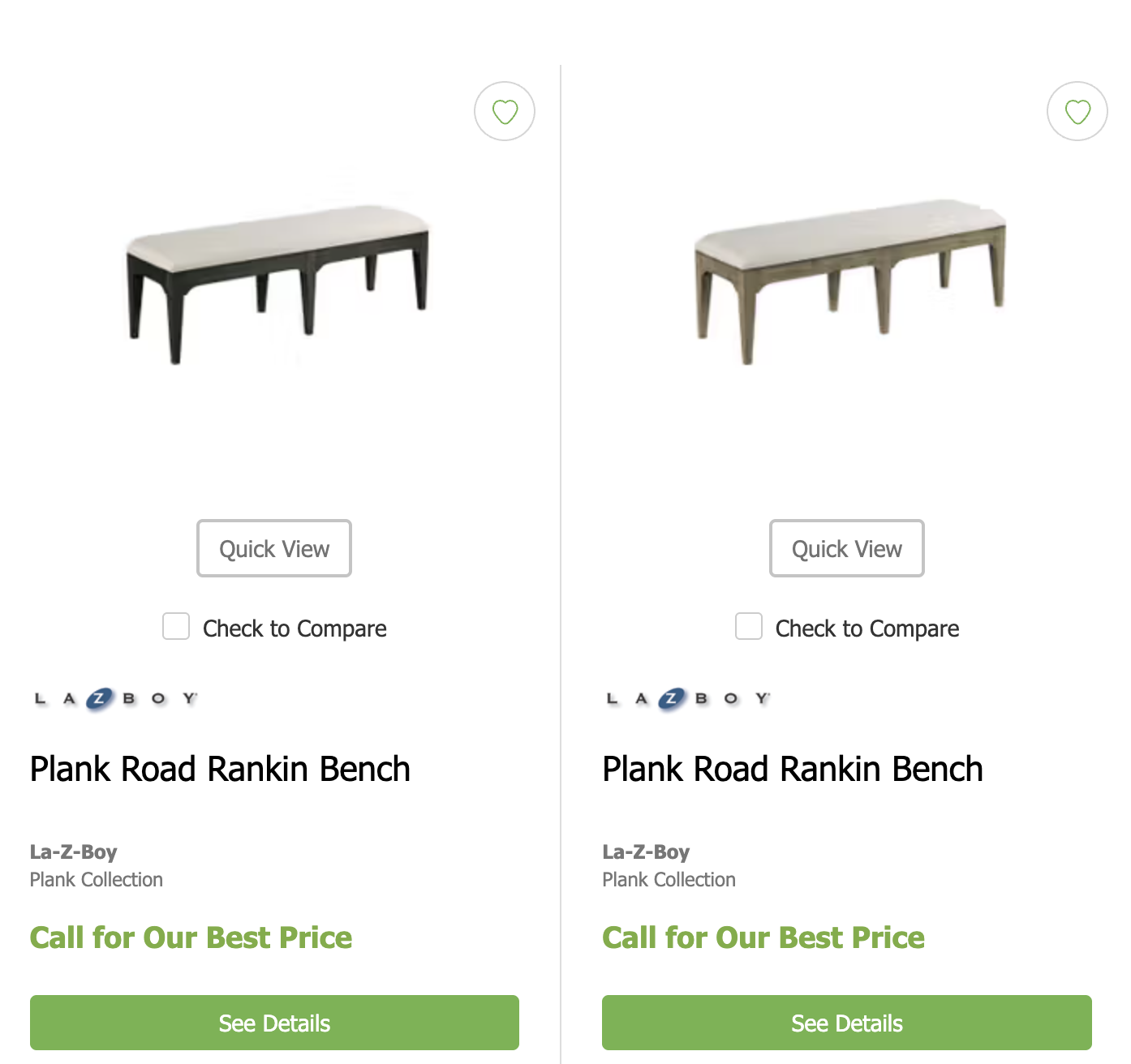The height and width of the screenshot is (1064, 1131).
Task: Open Quick View for the black bench
Action: (274, 548)
